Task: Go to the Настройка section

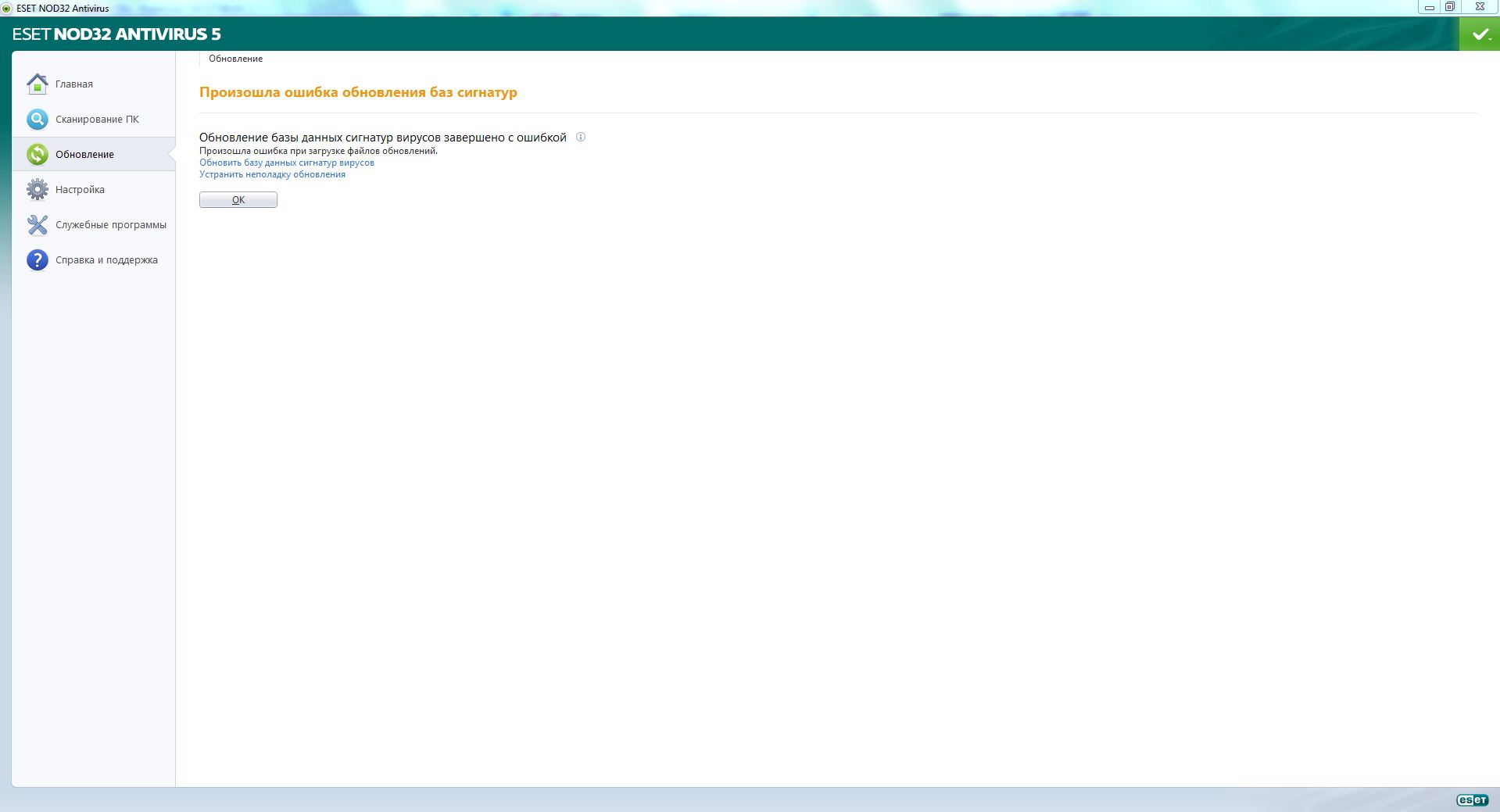Action: [x=93, y=189]
